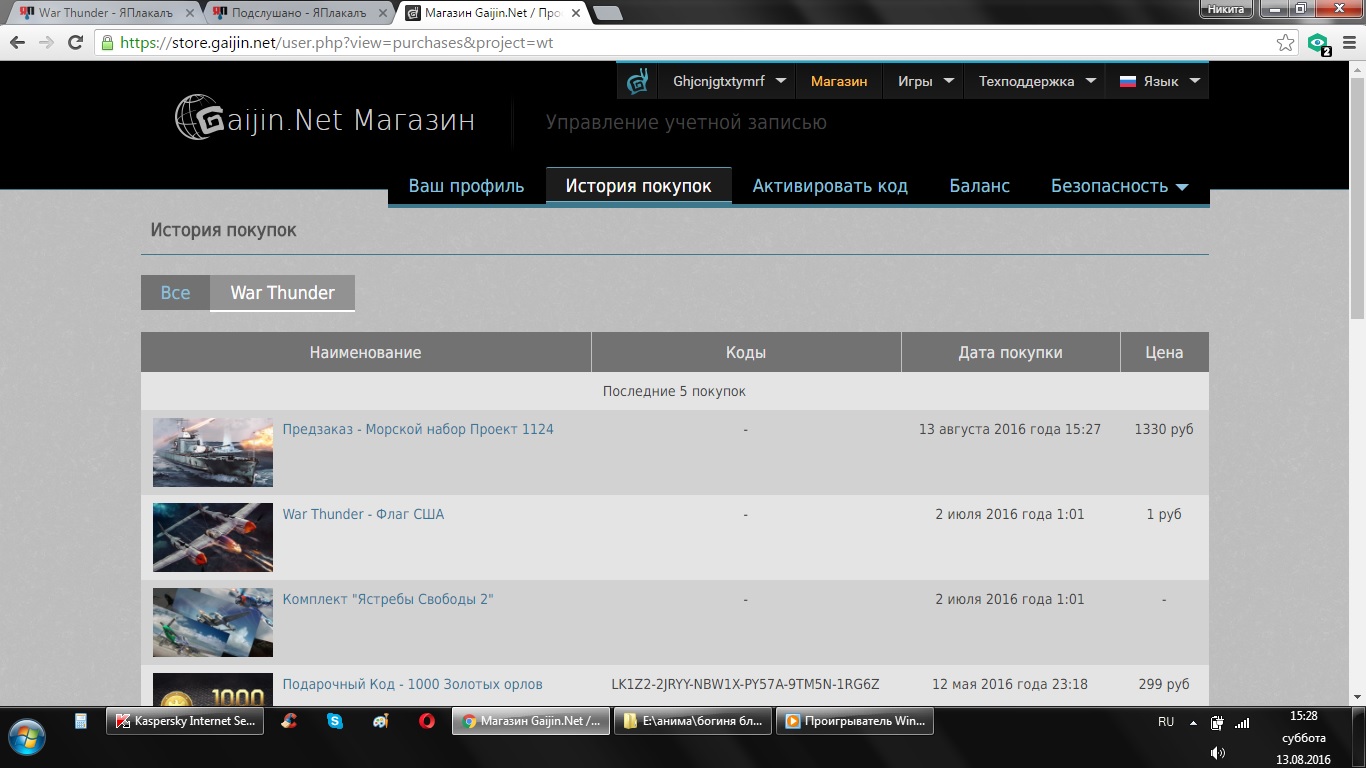Select the War Thunder filter tab
The width and height of the screenshot is (1366, 768).
[282, 293]
